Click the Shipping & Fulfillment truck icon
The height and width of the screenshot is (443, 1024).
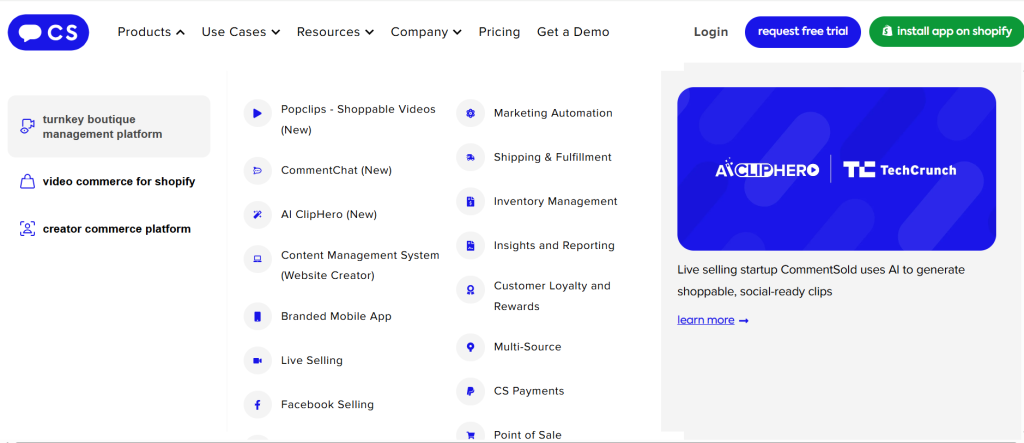(x=470, y=158)
